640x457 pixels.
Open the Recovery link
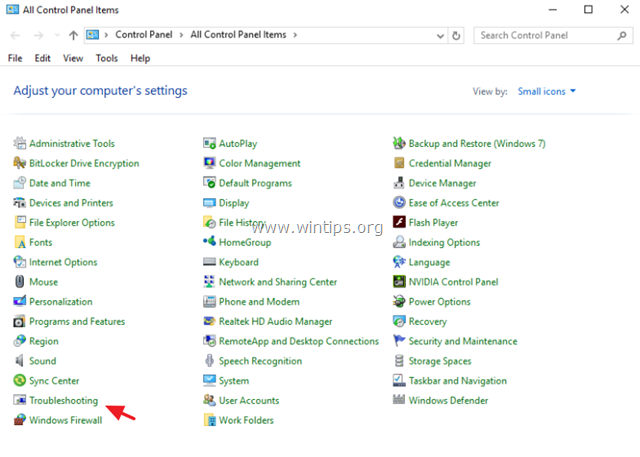coord(428,322)
